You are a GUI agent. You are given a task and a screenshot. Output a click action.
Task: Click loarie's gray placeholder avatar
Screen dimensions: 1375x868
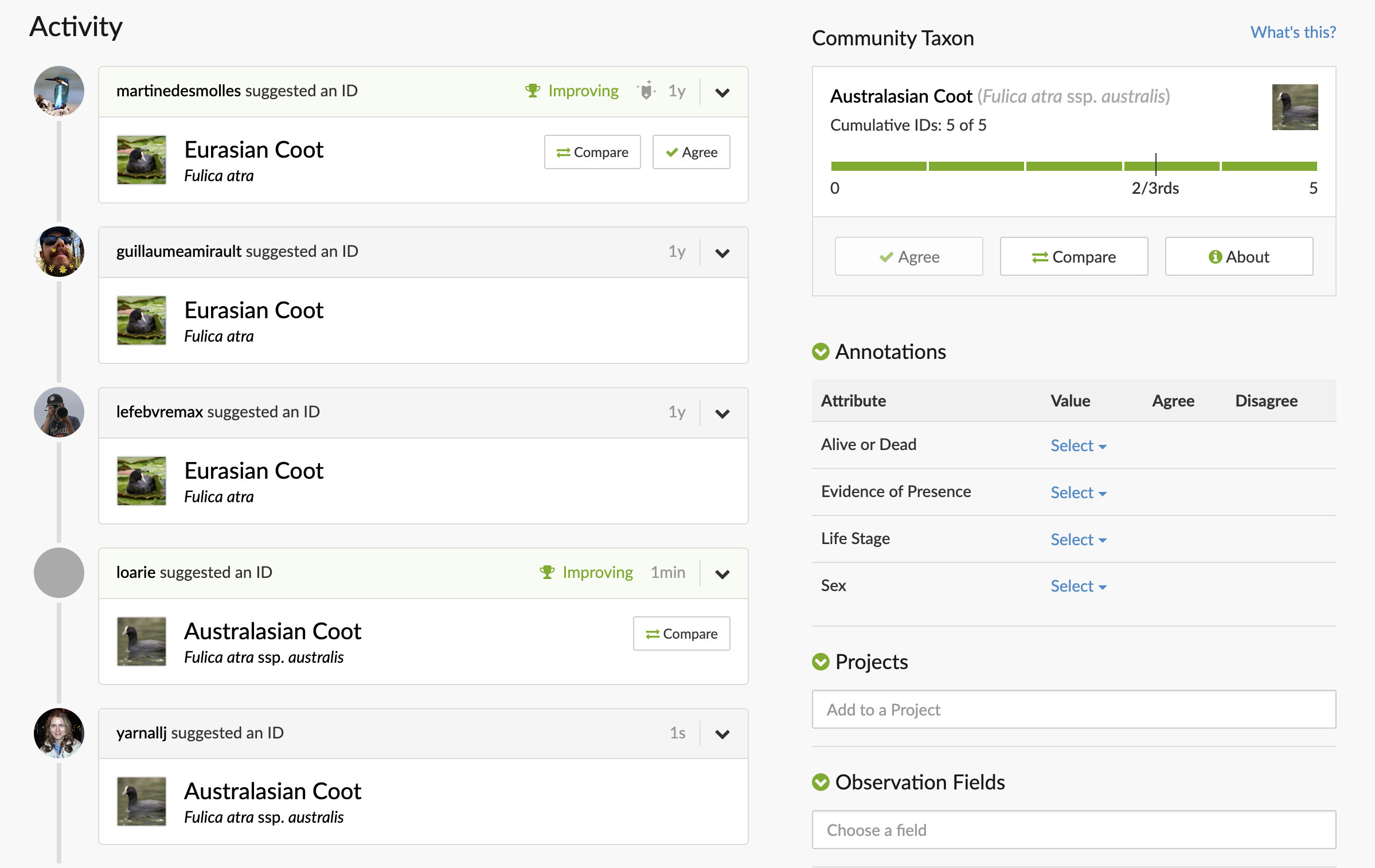coord(58,573)
